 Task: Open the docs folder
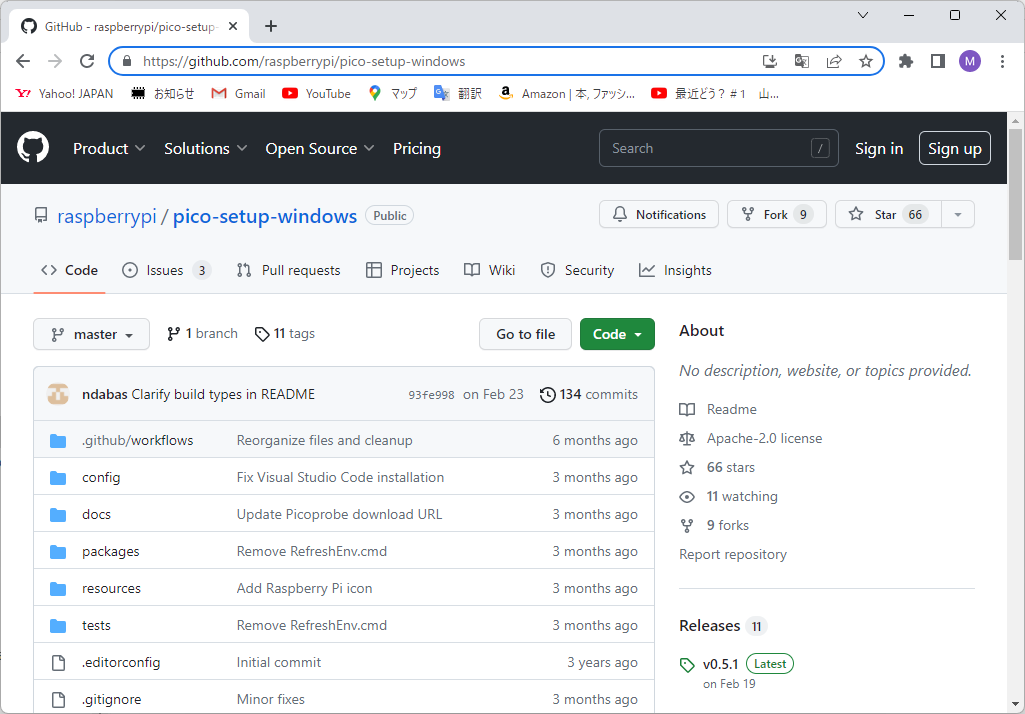pyautogui.click(x=96, y=515)
